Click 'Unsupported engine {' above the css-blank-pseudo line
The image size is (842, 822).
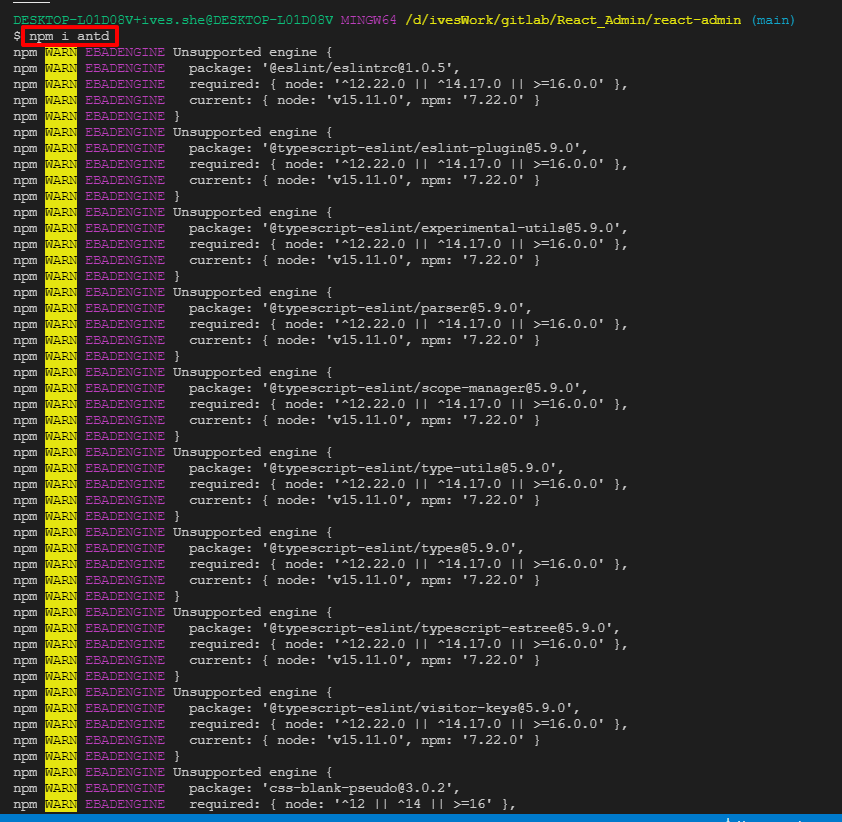[252, 772]
